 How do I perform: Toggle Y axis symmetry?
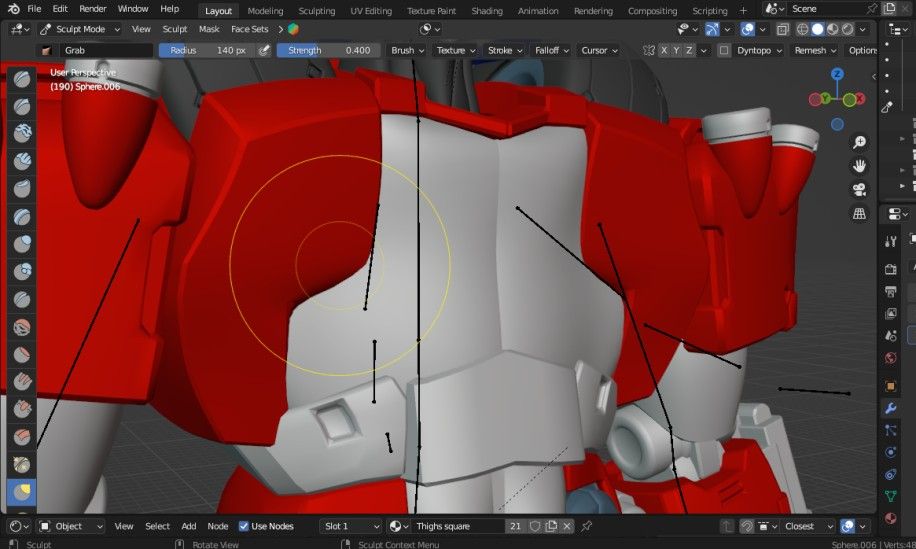coord(676,50)
